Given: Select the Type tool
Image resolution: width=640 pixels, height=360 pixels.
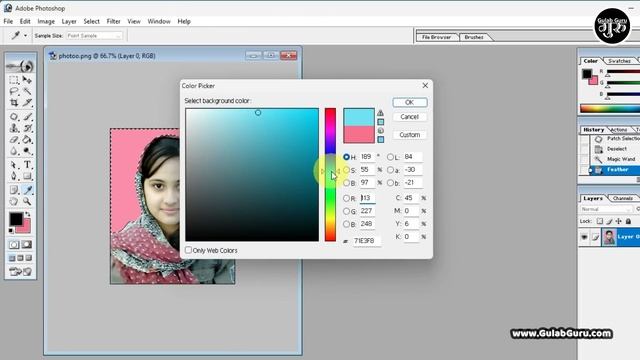Looking at the screenshot, I should (x=27, y=165).
